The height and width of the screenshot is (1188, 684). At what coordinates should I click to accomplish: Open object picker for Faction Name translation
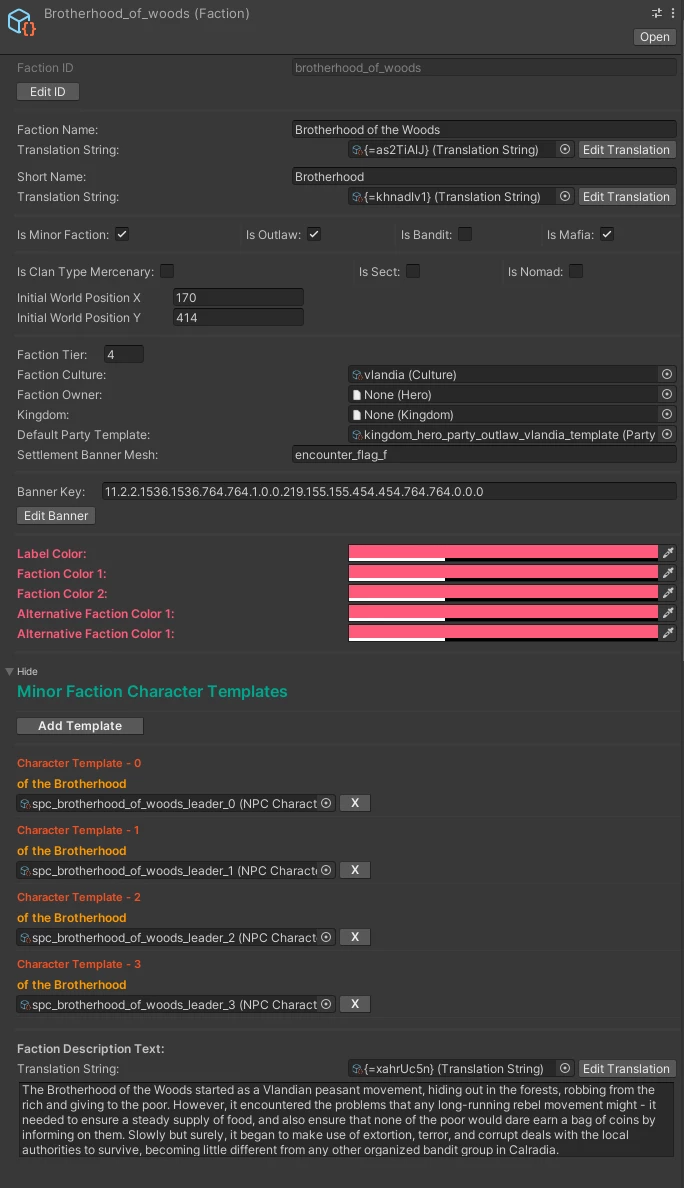click(565, 150)
